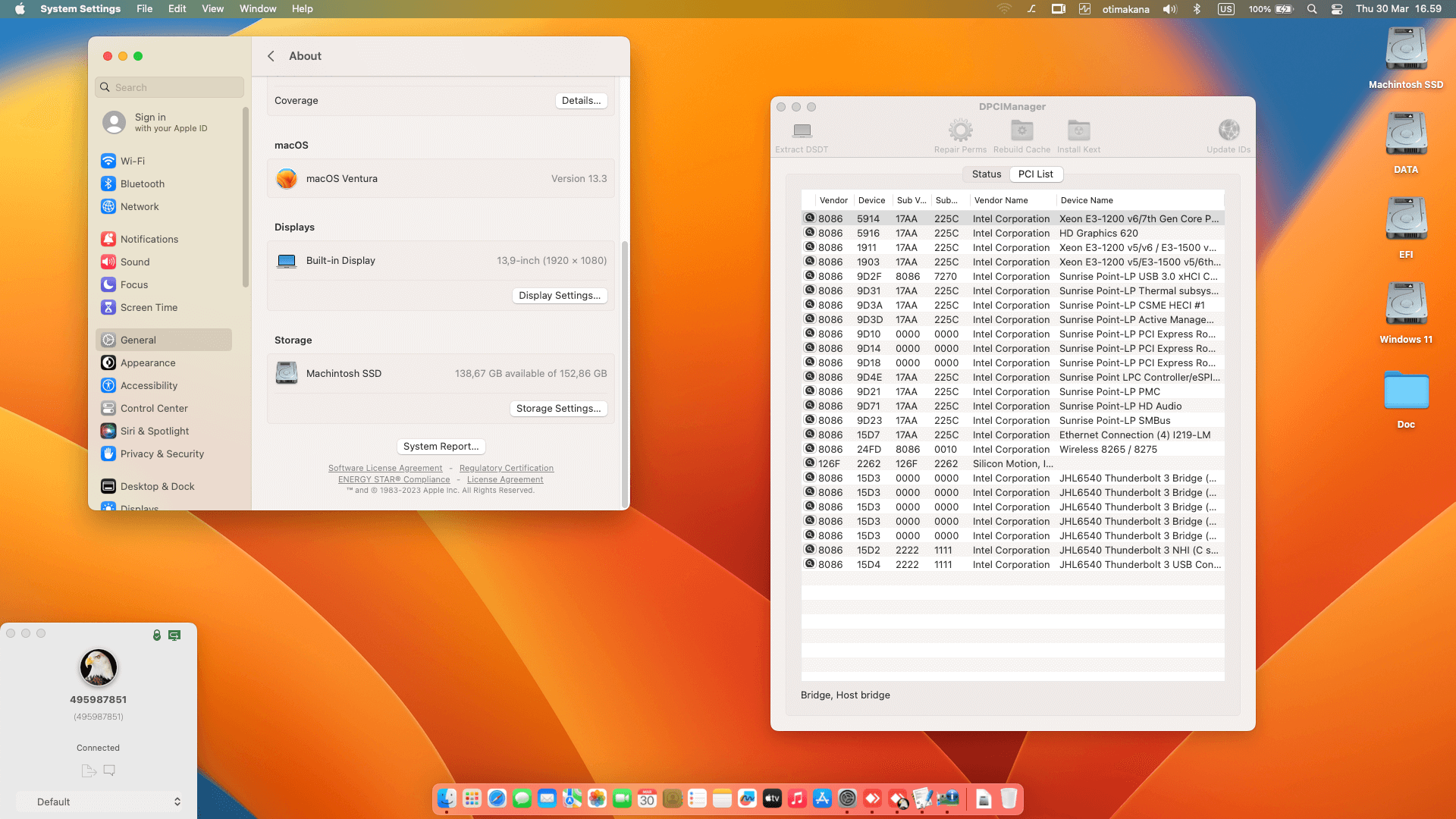Click the System Settings search field
Image resolution: width=1456 pixels, height=819 pixels.
[171, 87]
